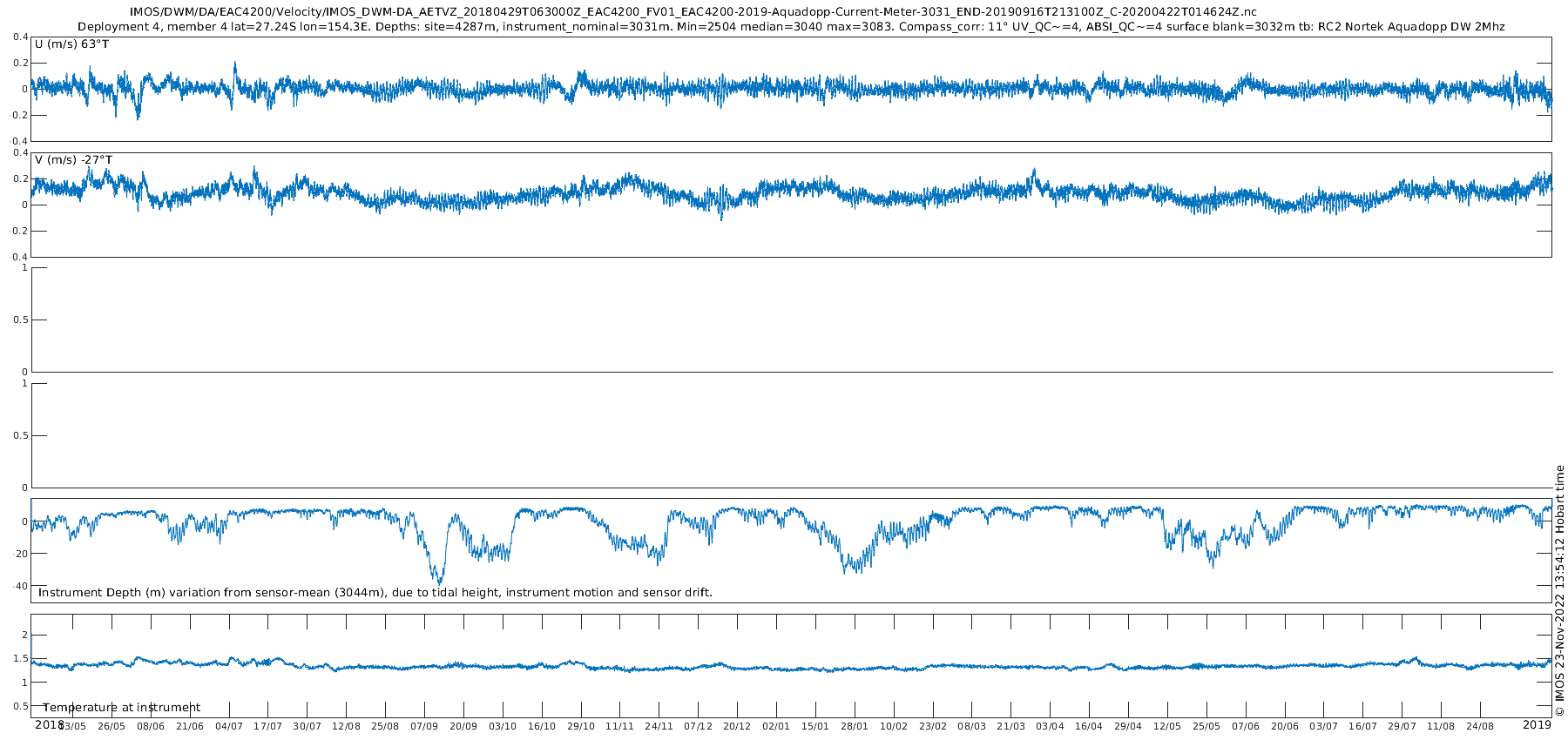Click the '16/04' date tick label

click(x=1089, y=726)
